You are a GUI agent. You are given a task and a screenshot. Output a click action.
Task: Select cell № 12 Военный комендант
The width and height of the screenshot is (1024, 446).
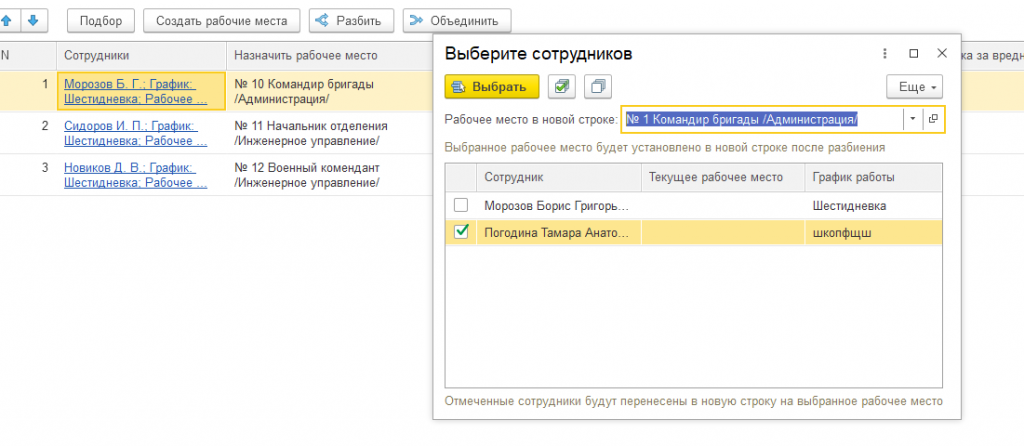[329, 175]
